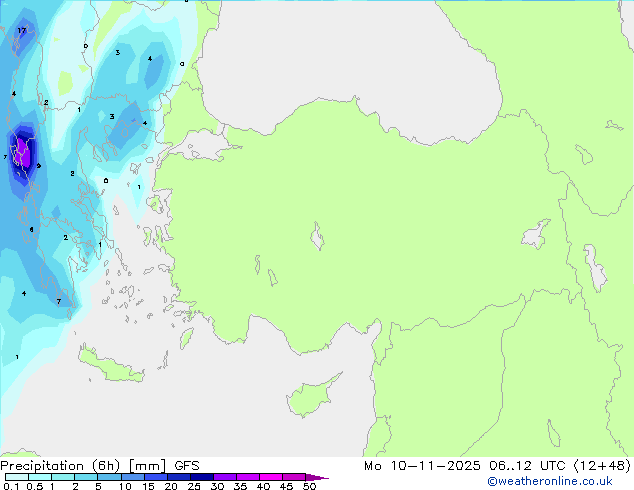This screenshot has height=490, width=634.
Task: Choose the 25–30 mm navy legend swatch
Action: (x=202, y=477)
